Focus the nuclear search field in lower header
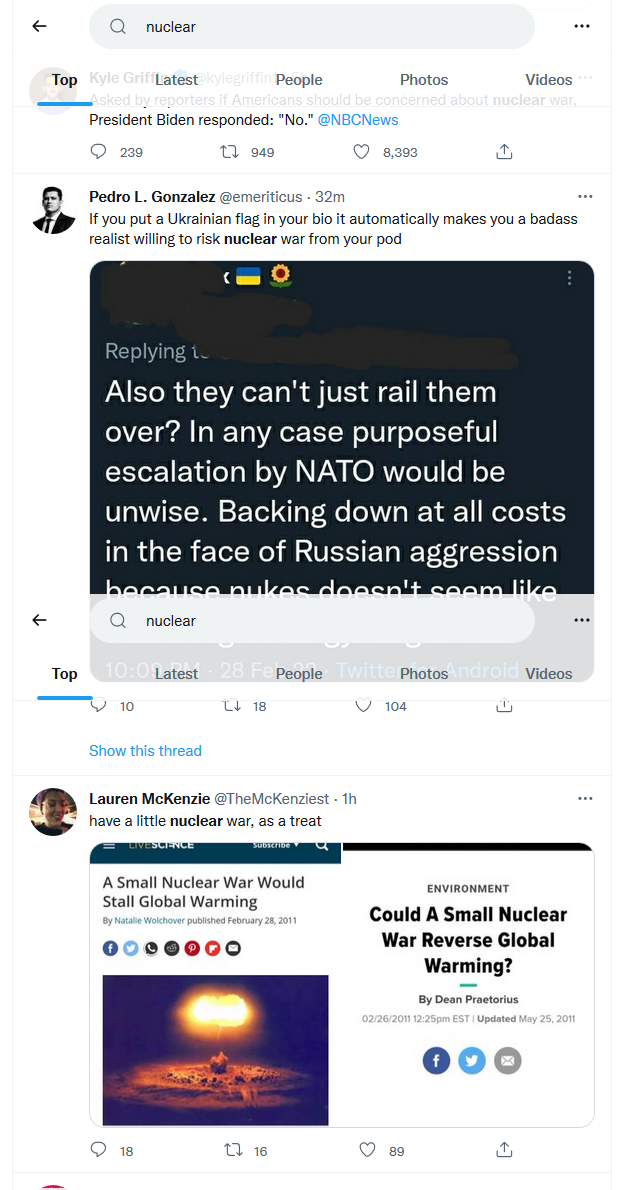633x1190 pixels. 312,621
